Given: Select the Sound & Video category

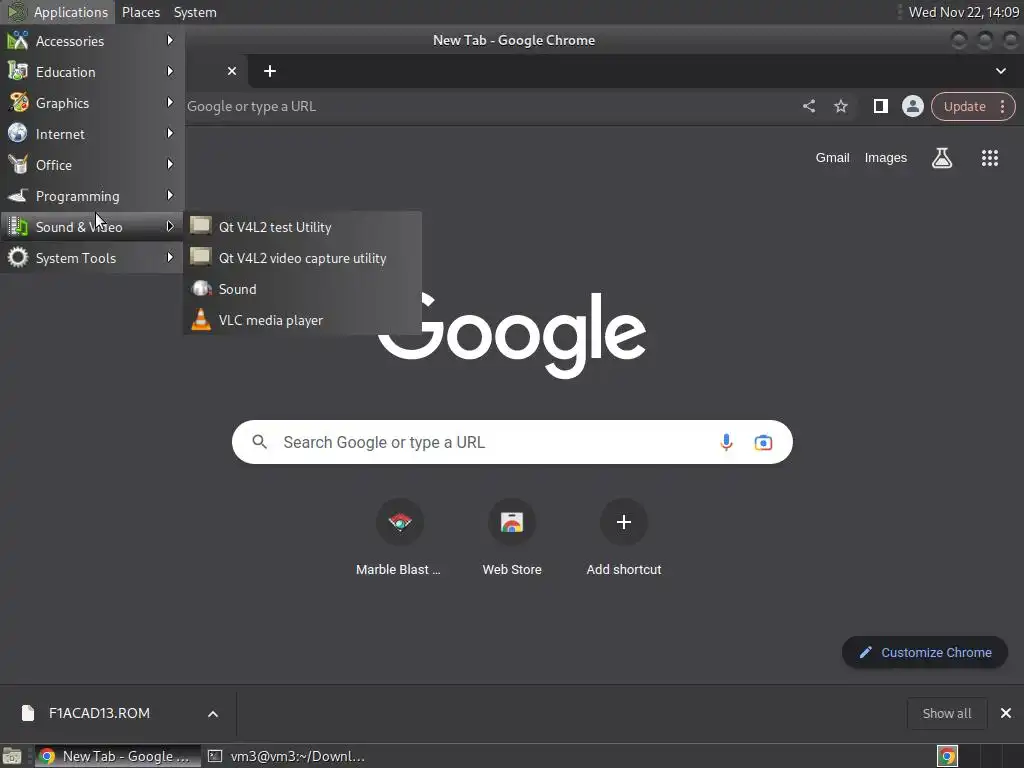Looking at the screenshot, I should (x=91, y=227).
